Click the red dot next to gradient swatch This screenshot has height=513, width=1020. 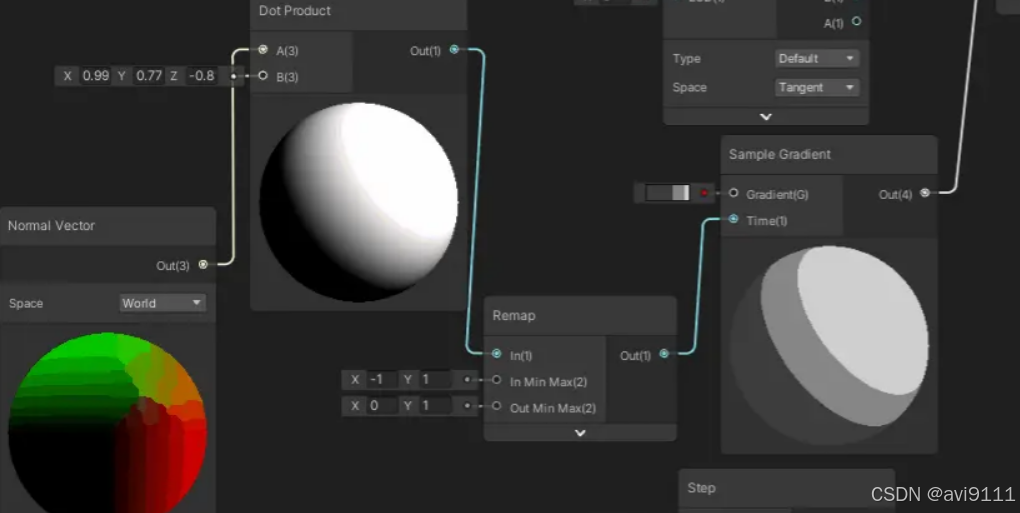coord(704,193)
